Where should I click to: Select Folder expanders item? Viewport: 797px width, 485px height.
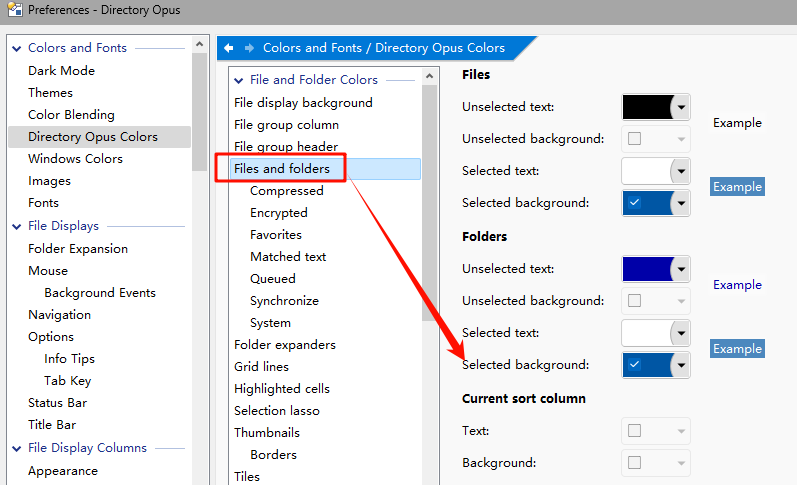click(x=285, y=345)
